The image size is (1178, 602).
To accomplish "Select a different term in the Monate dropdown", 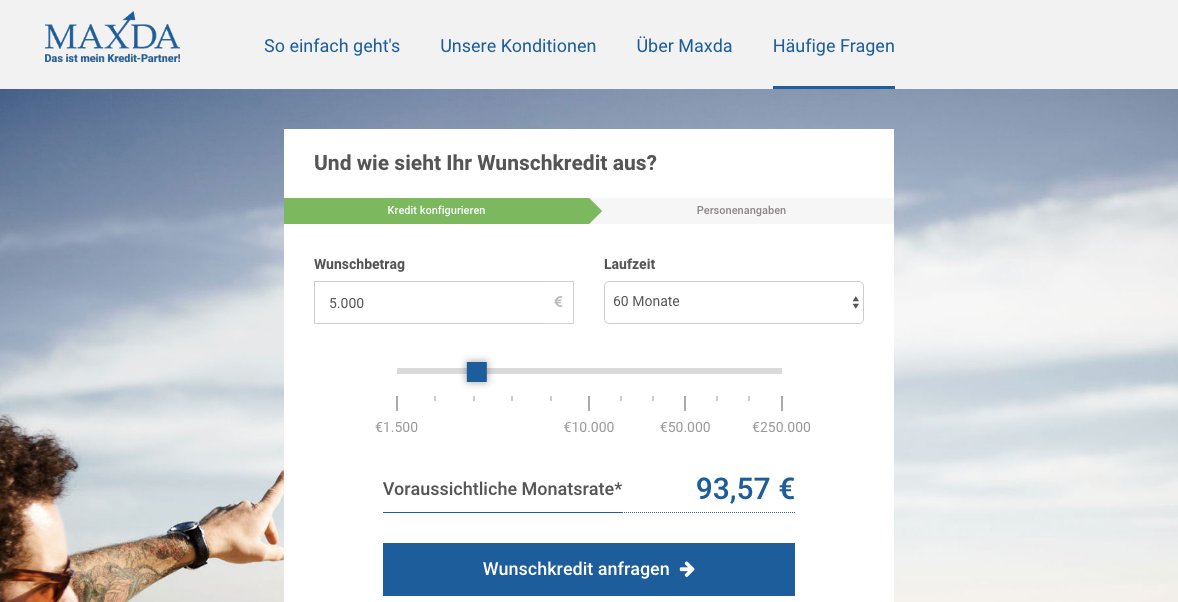I will (x=733, y=302).
